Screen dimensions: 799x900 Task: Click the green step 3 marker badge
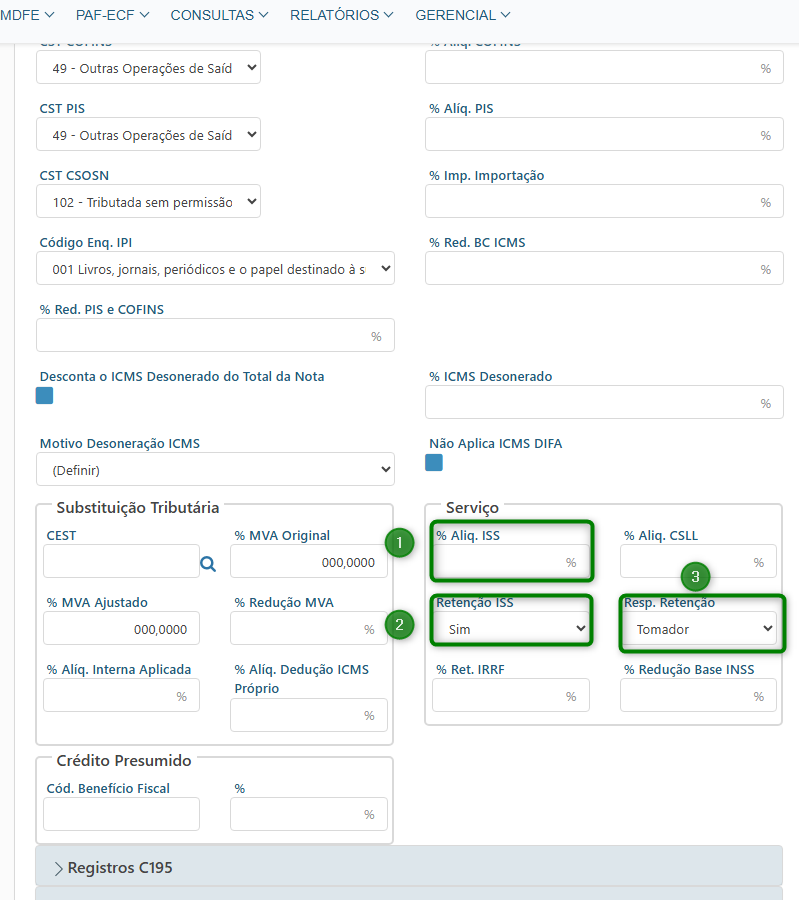point(695,576)
